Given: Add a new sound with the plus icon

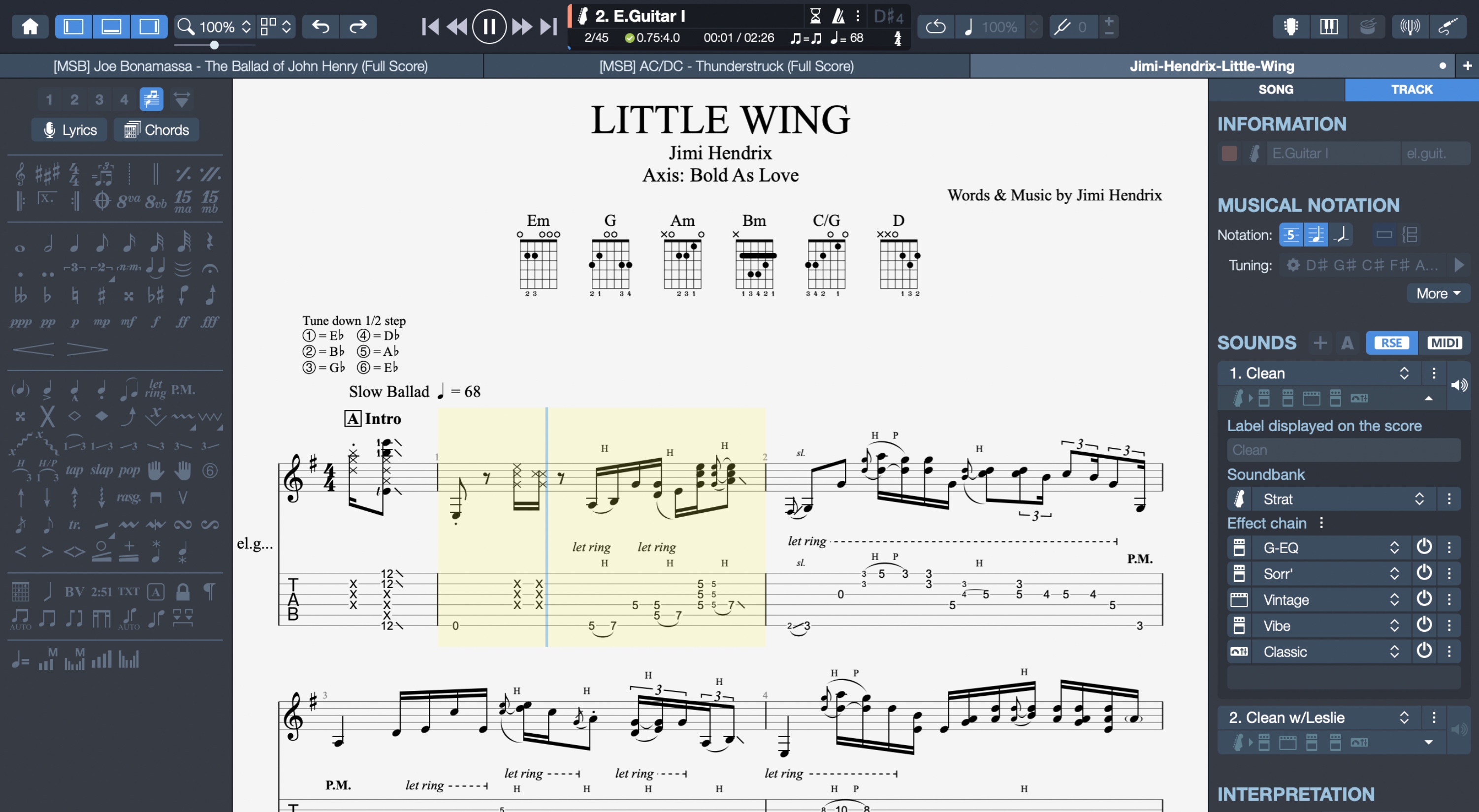Looking at the screenshot, I should click(1320, 343).
